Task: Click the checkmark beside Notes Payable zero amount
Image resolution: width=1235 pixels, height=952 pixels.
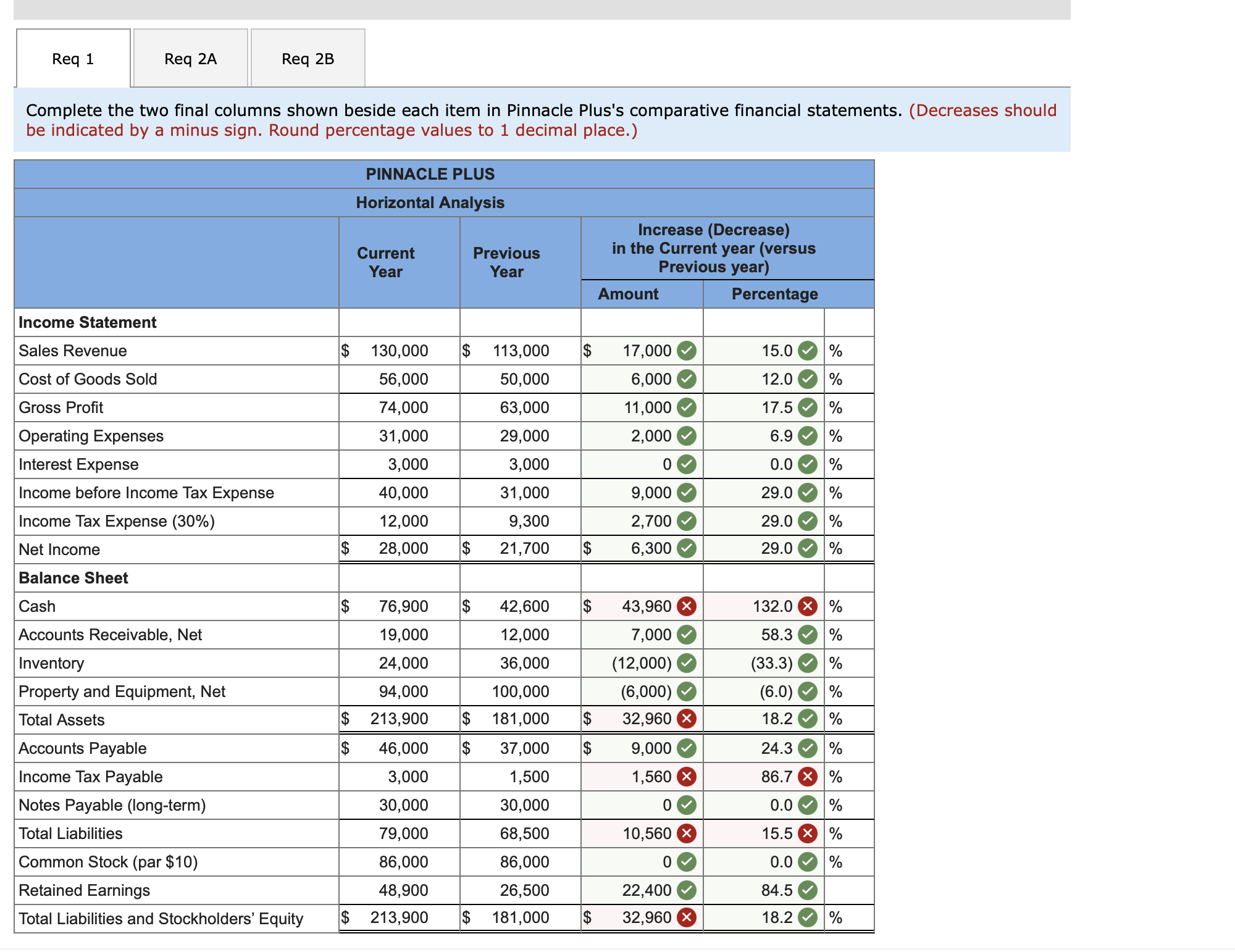Action: click(687, 805)
